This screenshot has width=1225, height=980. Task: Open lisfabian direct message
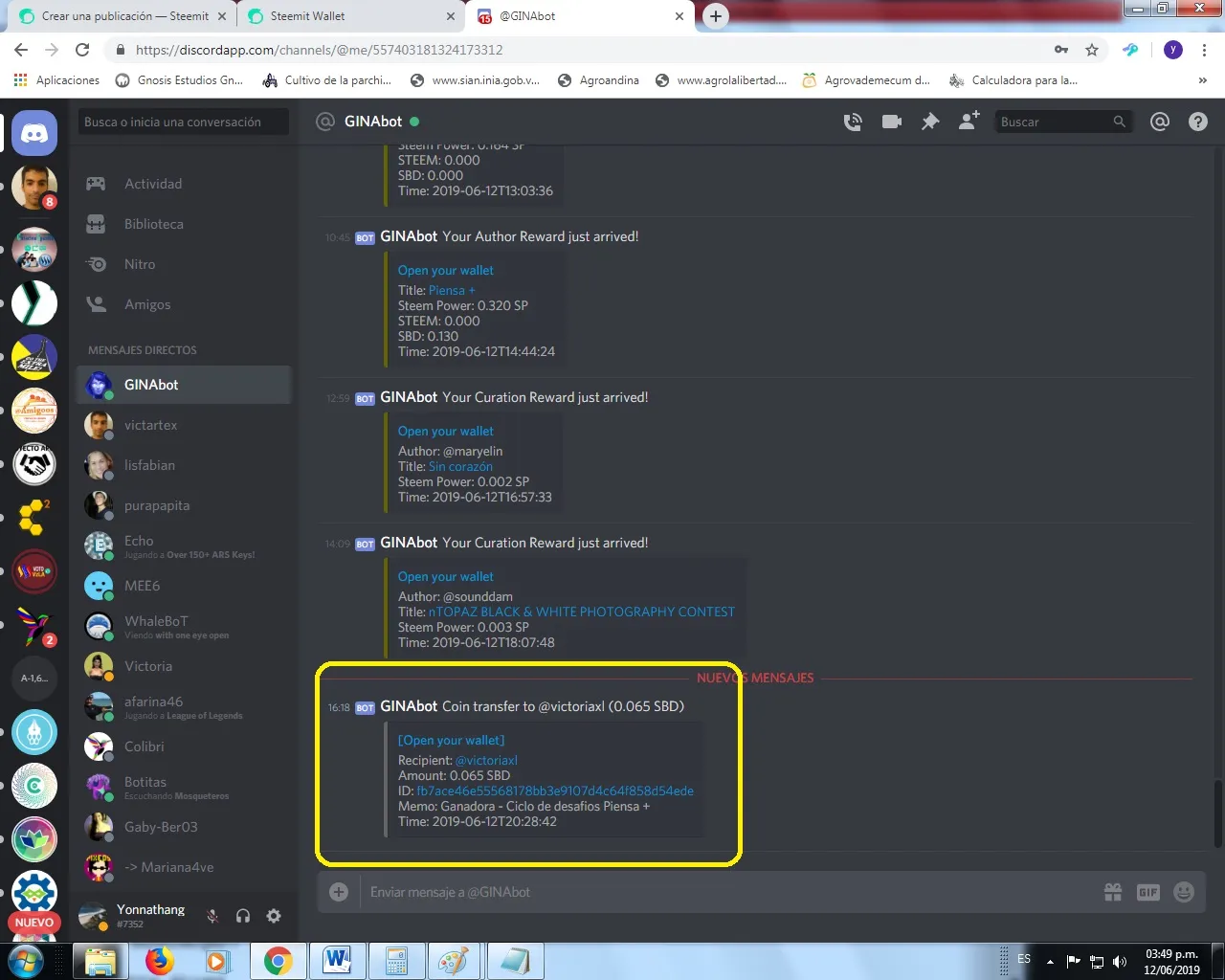[x=183, y=465]
